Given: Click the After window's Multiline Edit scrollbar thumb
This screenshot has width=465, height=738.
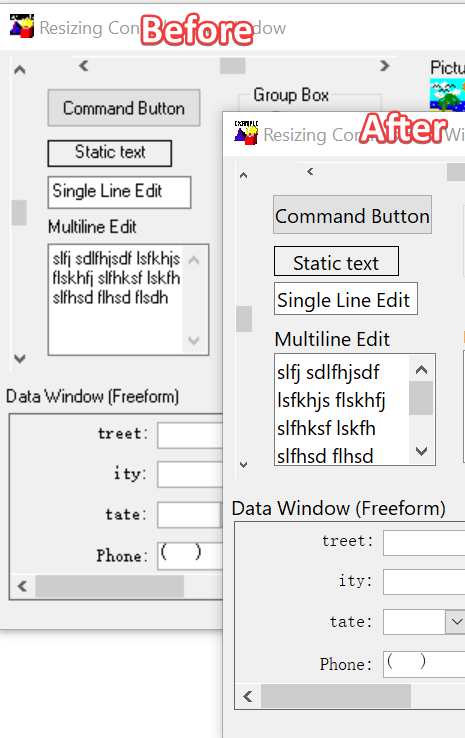Looking at the screenshot, I should (421, 398).
